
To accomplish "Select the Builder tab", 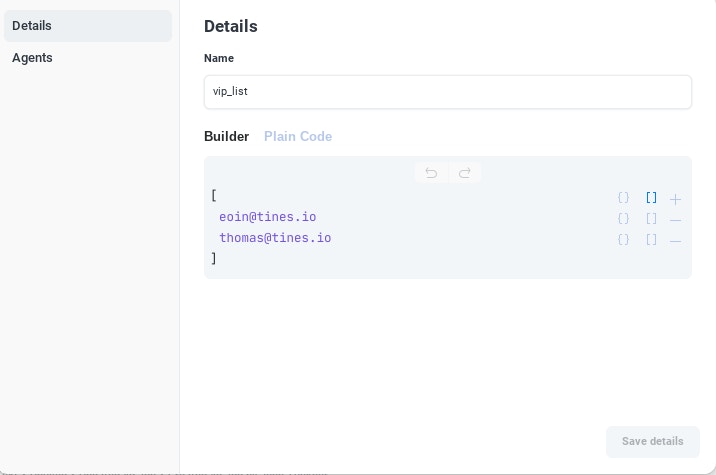I will pyautogui.click(x=226, y=136).
